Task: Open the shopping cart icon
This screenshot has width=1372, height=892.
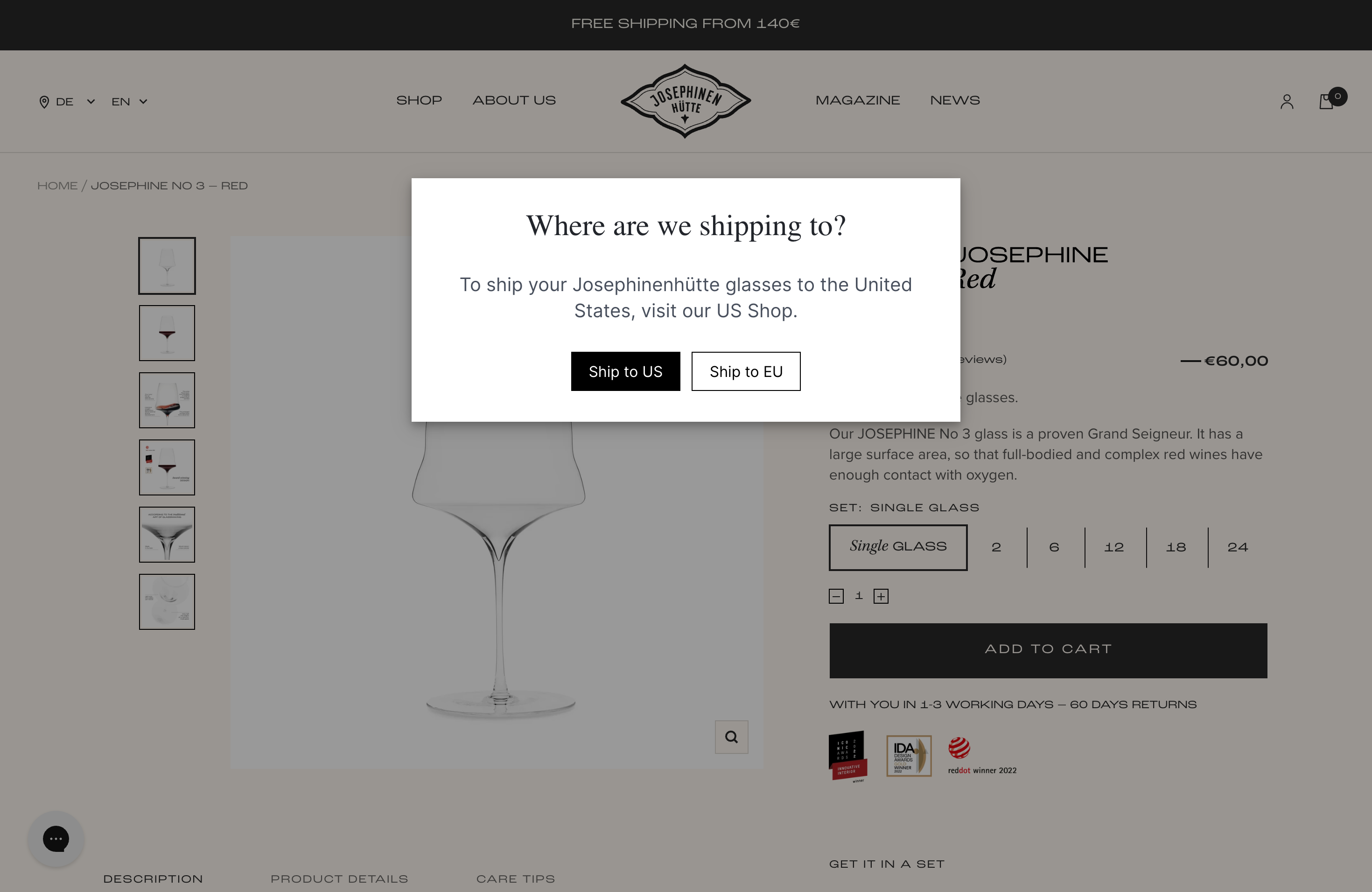Action: point(1326,101)
